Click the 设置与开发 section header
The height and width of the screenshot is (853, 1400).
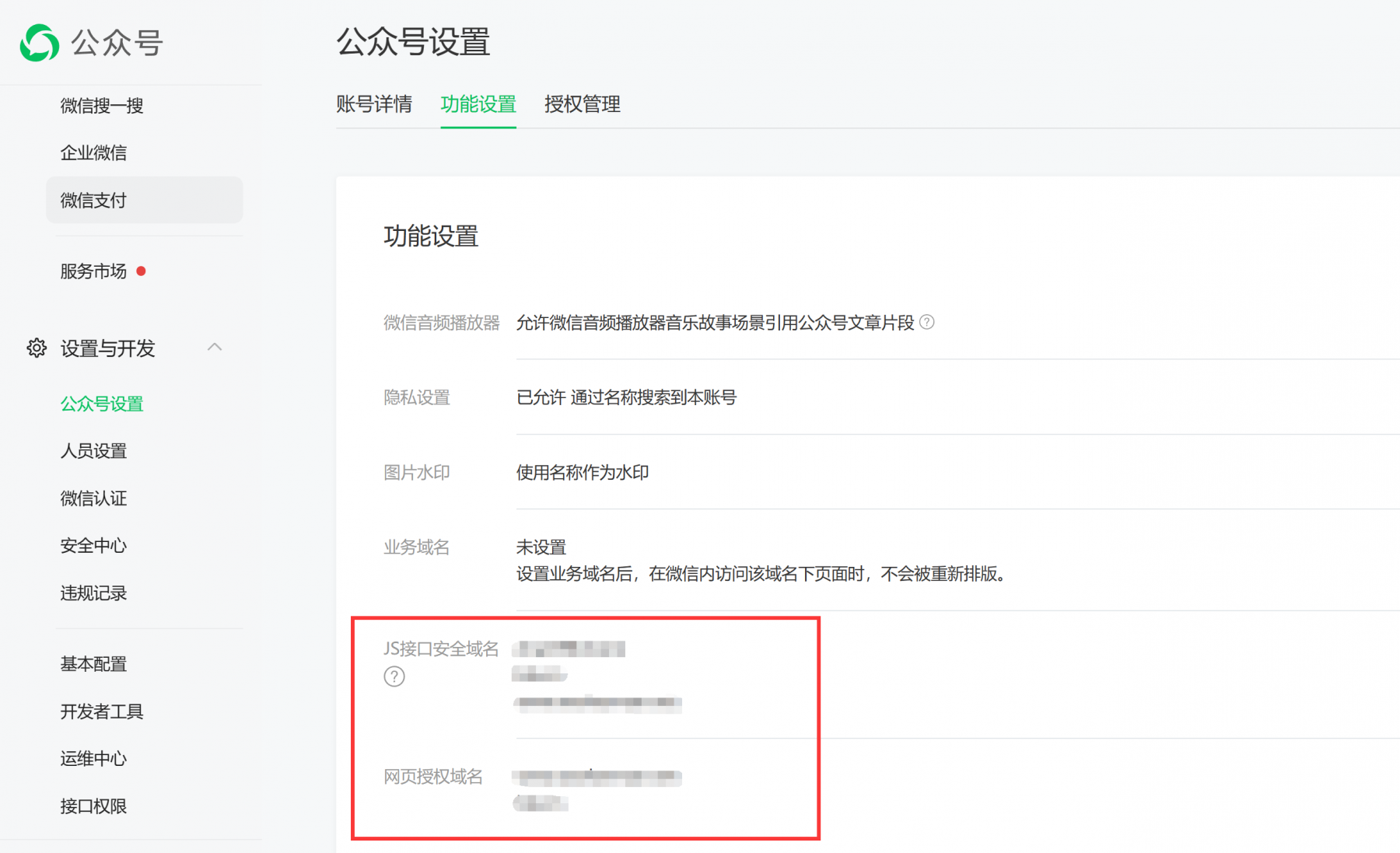click(108, 348)
